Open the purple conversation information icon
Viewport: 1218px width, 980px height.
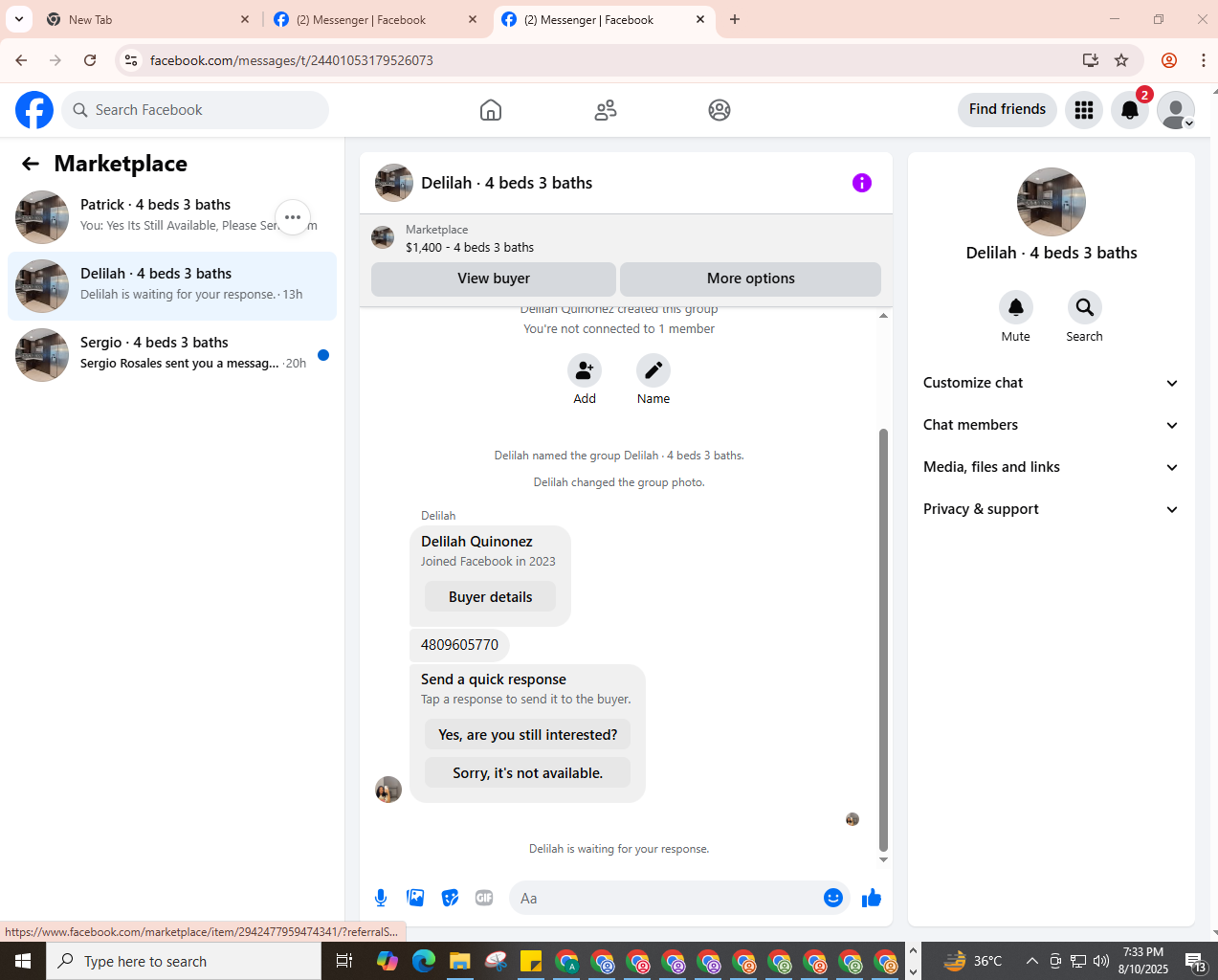862,183
